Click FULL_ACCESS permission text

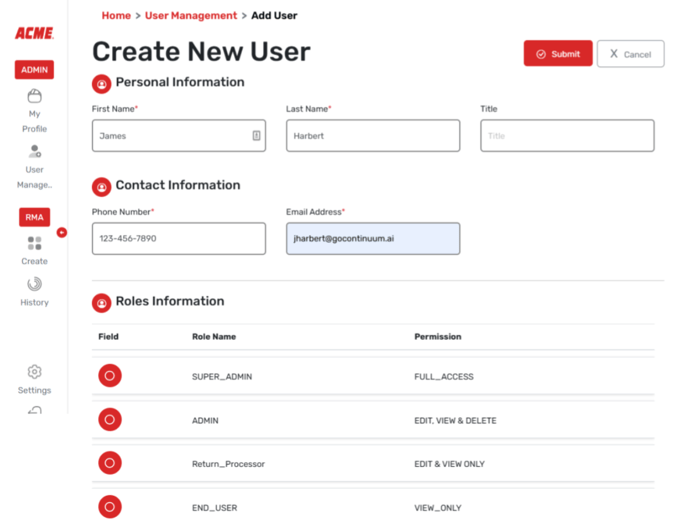click(x=444, y=376)
